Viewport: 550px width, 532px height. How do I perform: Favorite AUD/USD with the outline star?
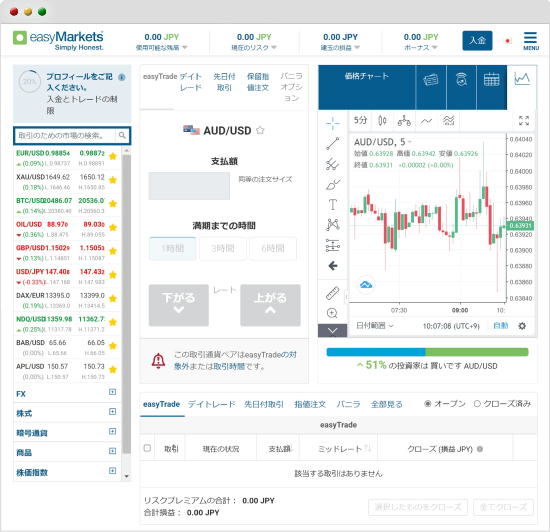[x=260, y=130]
